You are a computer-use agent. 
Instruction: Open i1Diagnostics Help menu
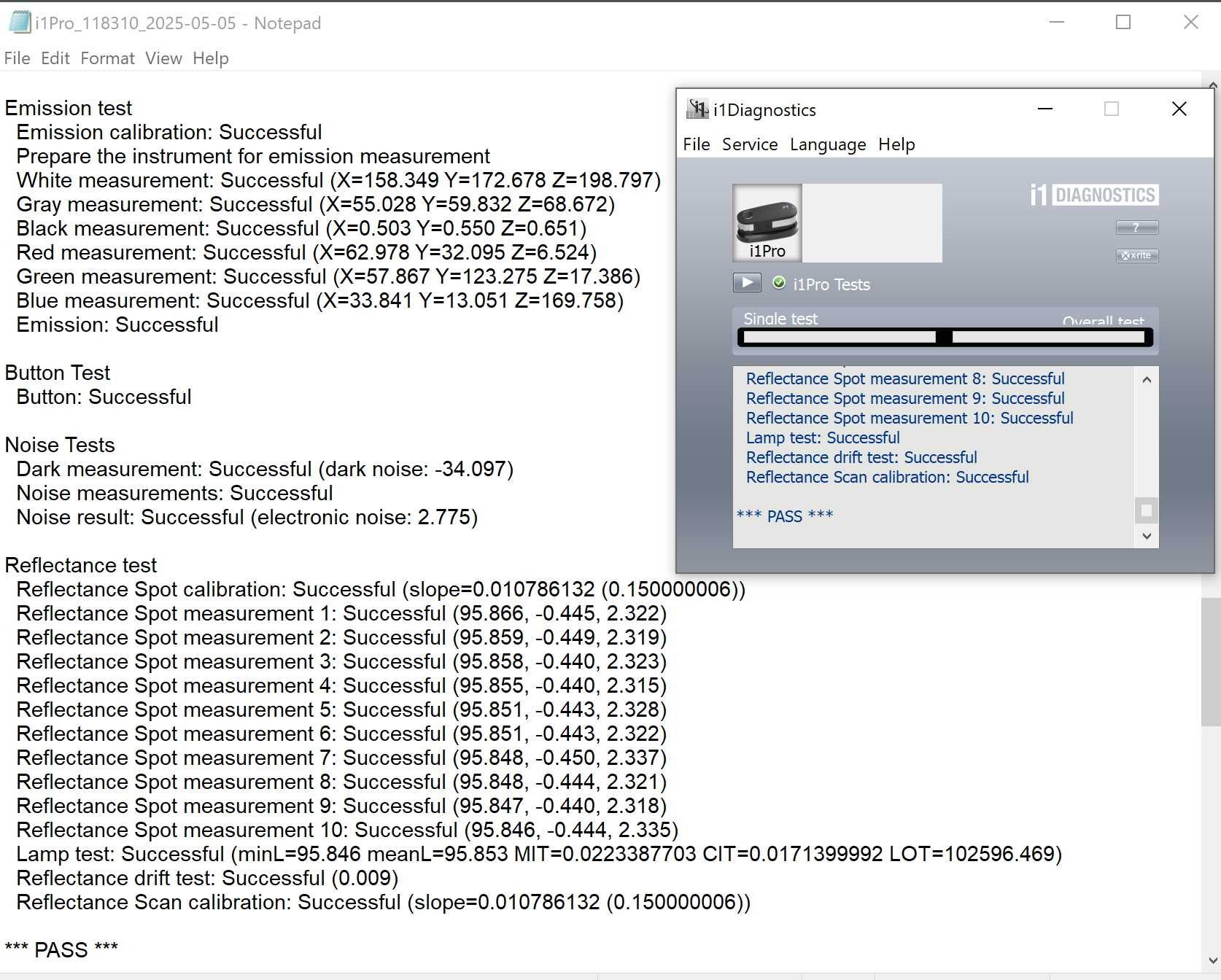[896, 144]
